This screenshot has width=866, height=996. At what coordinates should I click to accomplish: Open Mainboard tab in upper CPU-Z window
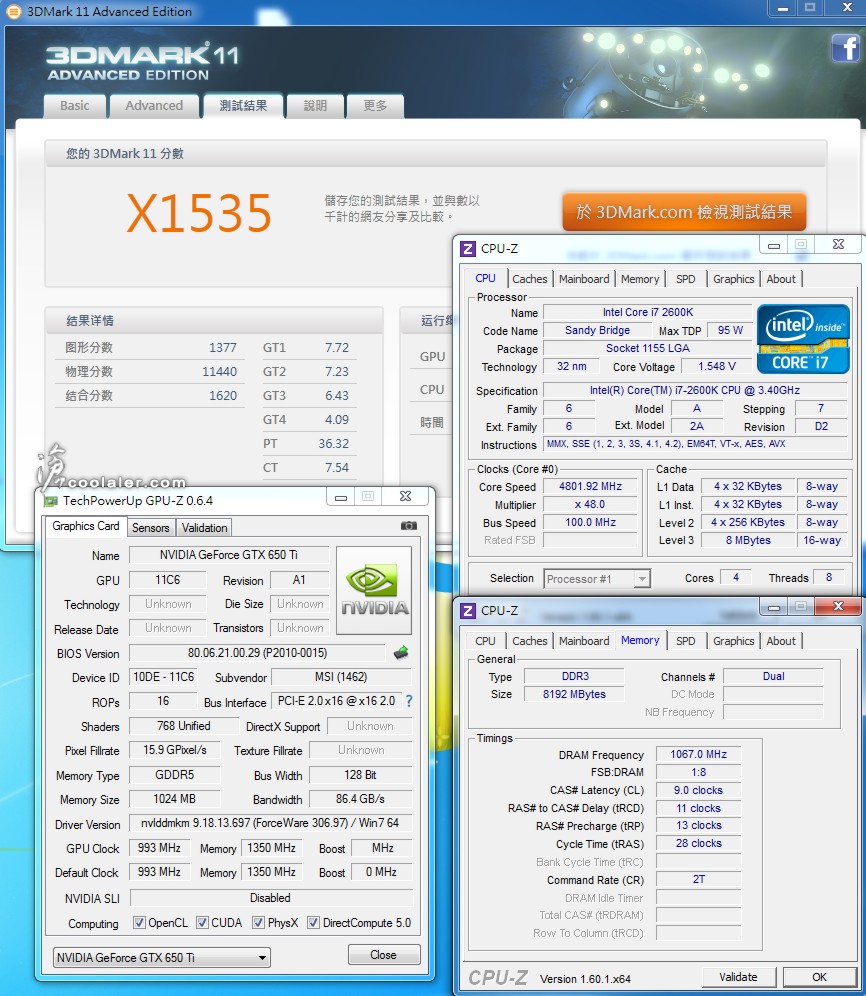(584, 279)
